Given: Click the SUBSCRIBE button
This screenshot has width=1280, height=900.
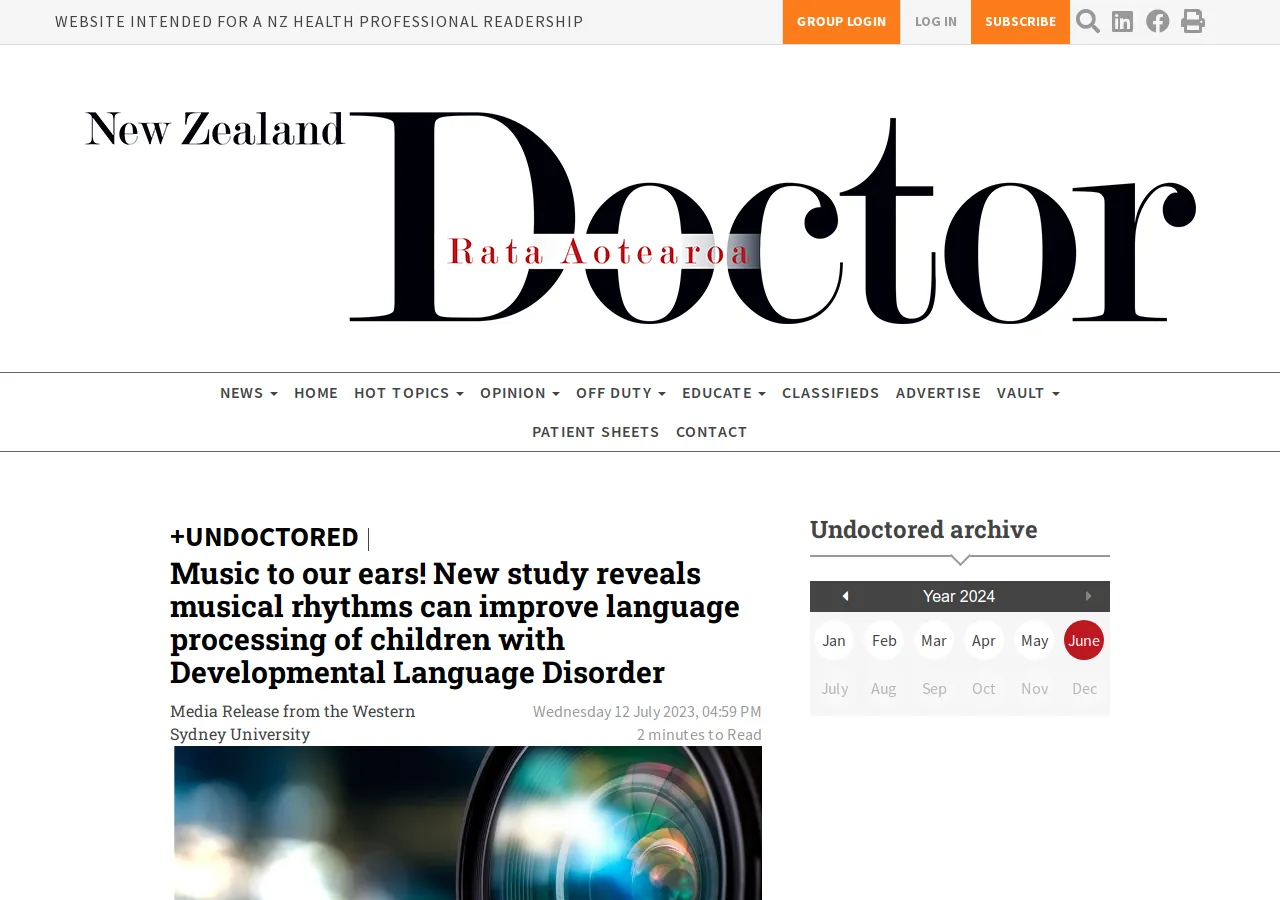Looking at the screenshot, I should click(1020, 21).
